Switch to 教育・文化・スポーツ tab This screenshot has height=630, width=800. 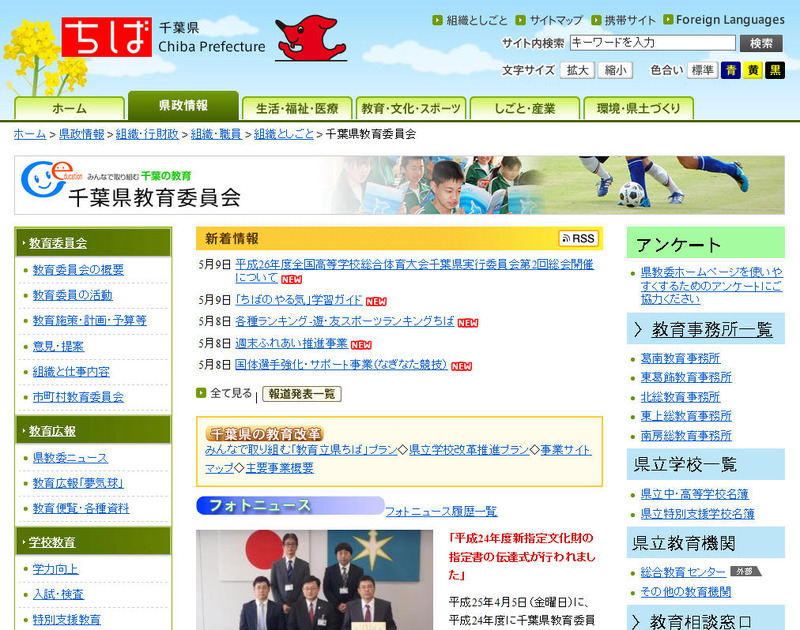(x=410, y=108)
